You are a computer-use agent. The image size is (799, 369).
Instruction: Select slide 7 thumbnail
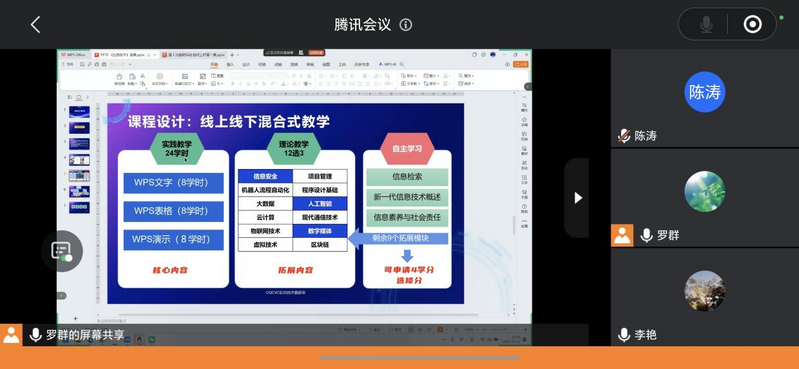point(79,207)
